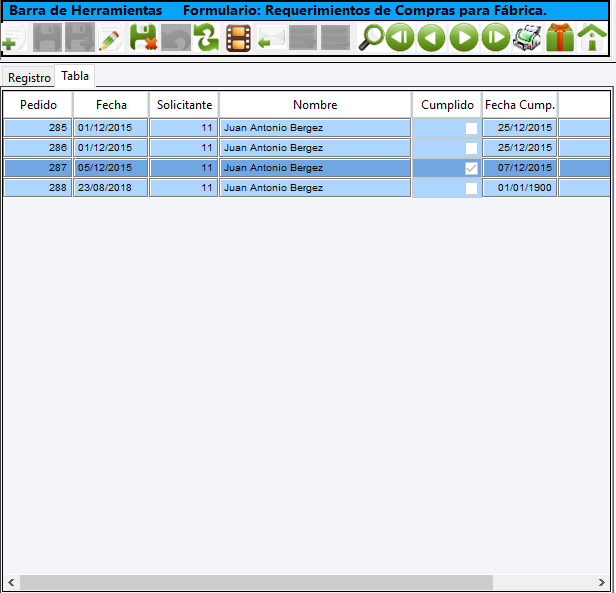Image resolution: width=616 pixels, height=593 pixels.
Task: Click the green home icon
Action: pyautogui.click(x=592, y=38)
